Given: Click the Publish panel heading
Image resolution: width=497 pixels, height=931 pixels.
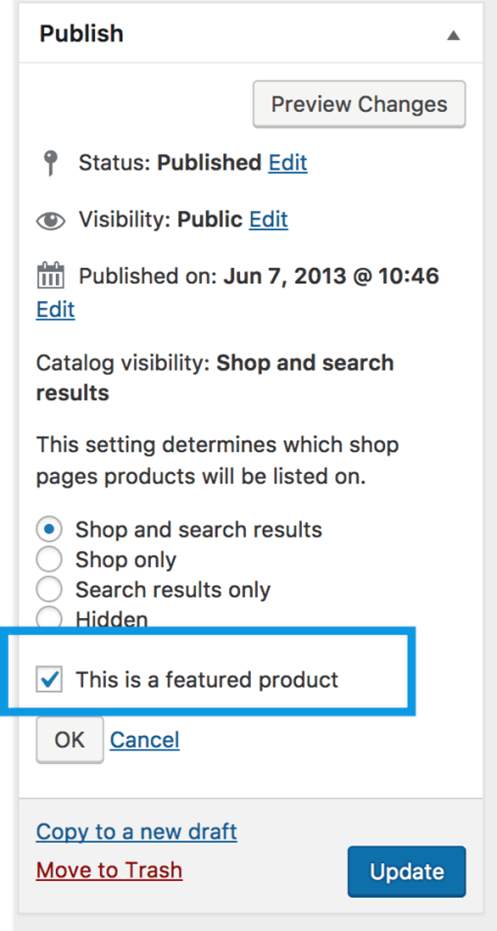Looking at the screenshot, I should [x=82, y=34].
